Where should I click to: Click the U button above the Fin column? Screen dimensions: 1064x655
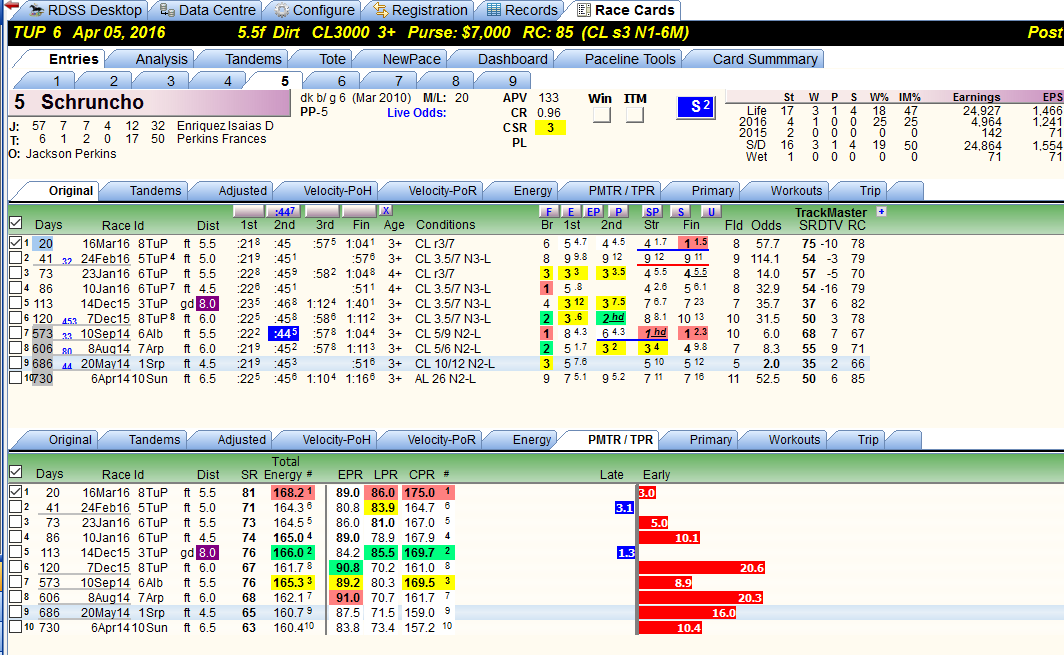(710, 212)
